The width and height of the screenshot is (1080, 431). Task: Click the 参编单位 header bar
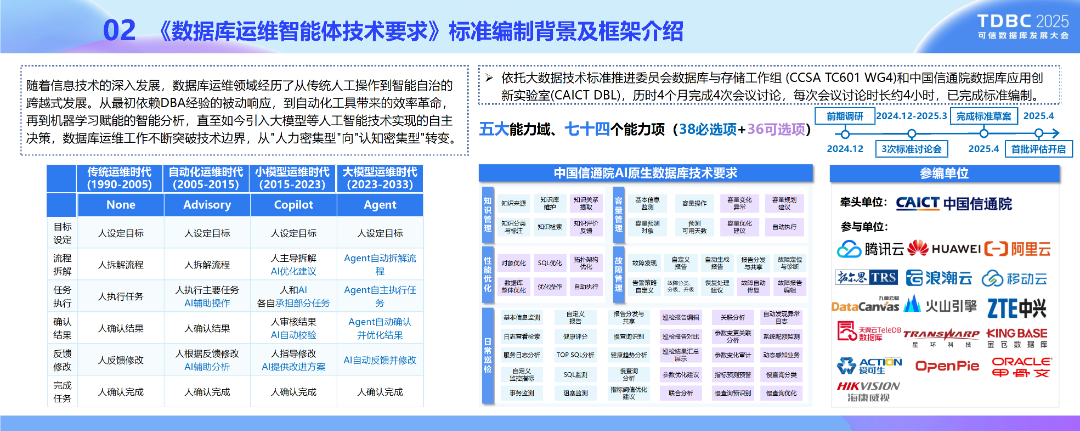944,173
